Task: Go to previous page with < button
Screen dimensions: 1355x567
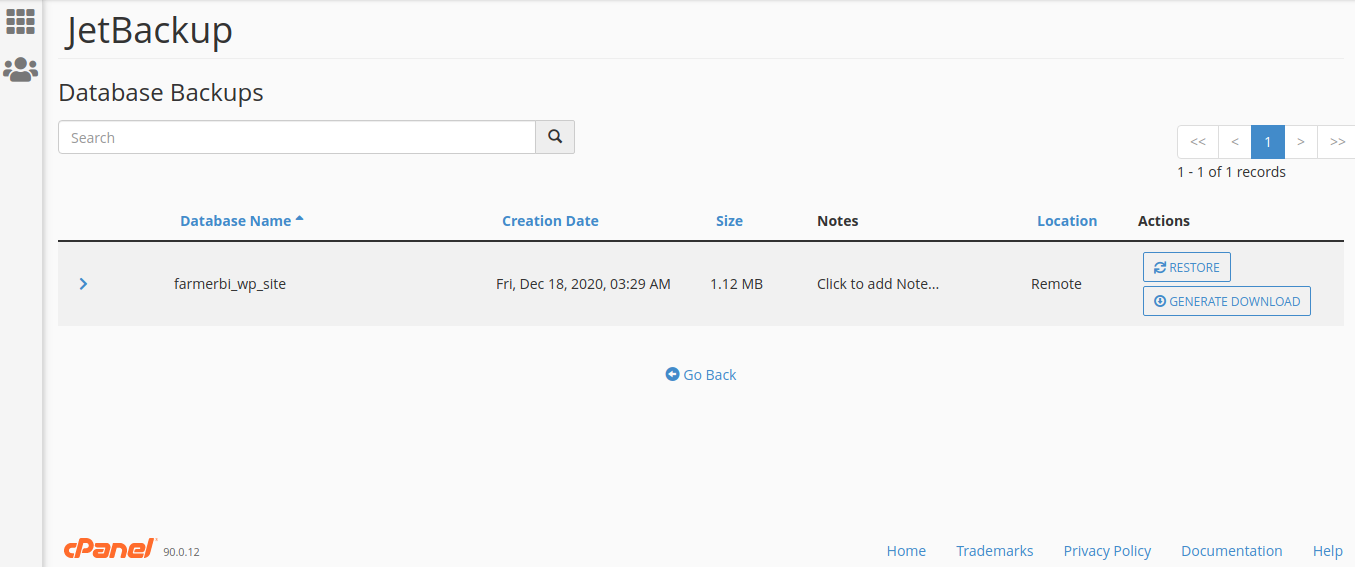Action: [1235, 142]
